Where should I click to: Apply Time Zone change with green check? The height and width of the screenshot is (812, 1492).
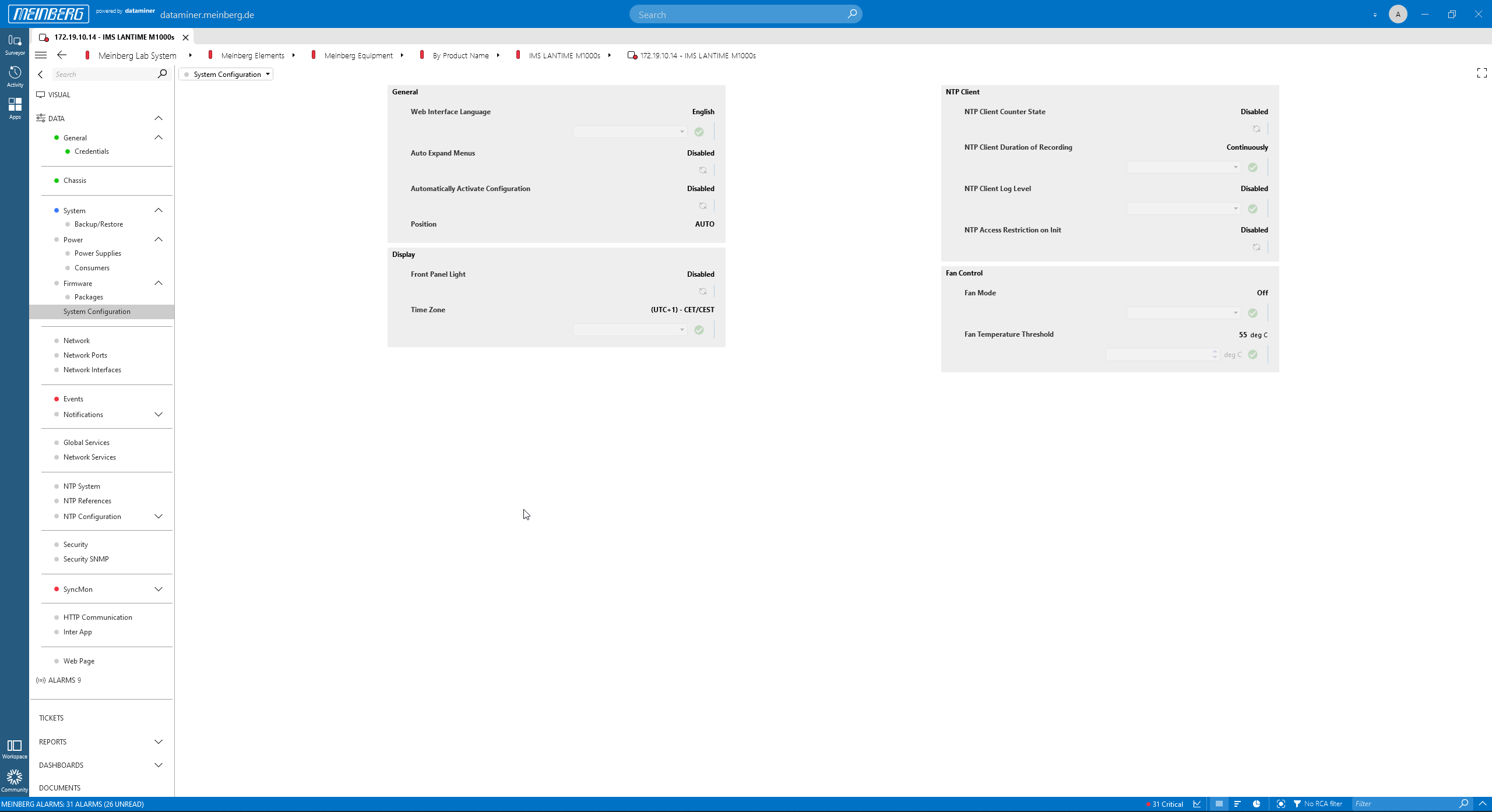click(x=699, y=330)
